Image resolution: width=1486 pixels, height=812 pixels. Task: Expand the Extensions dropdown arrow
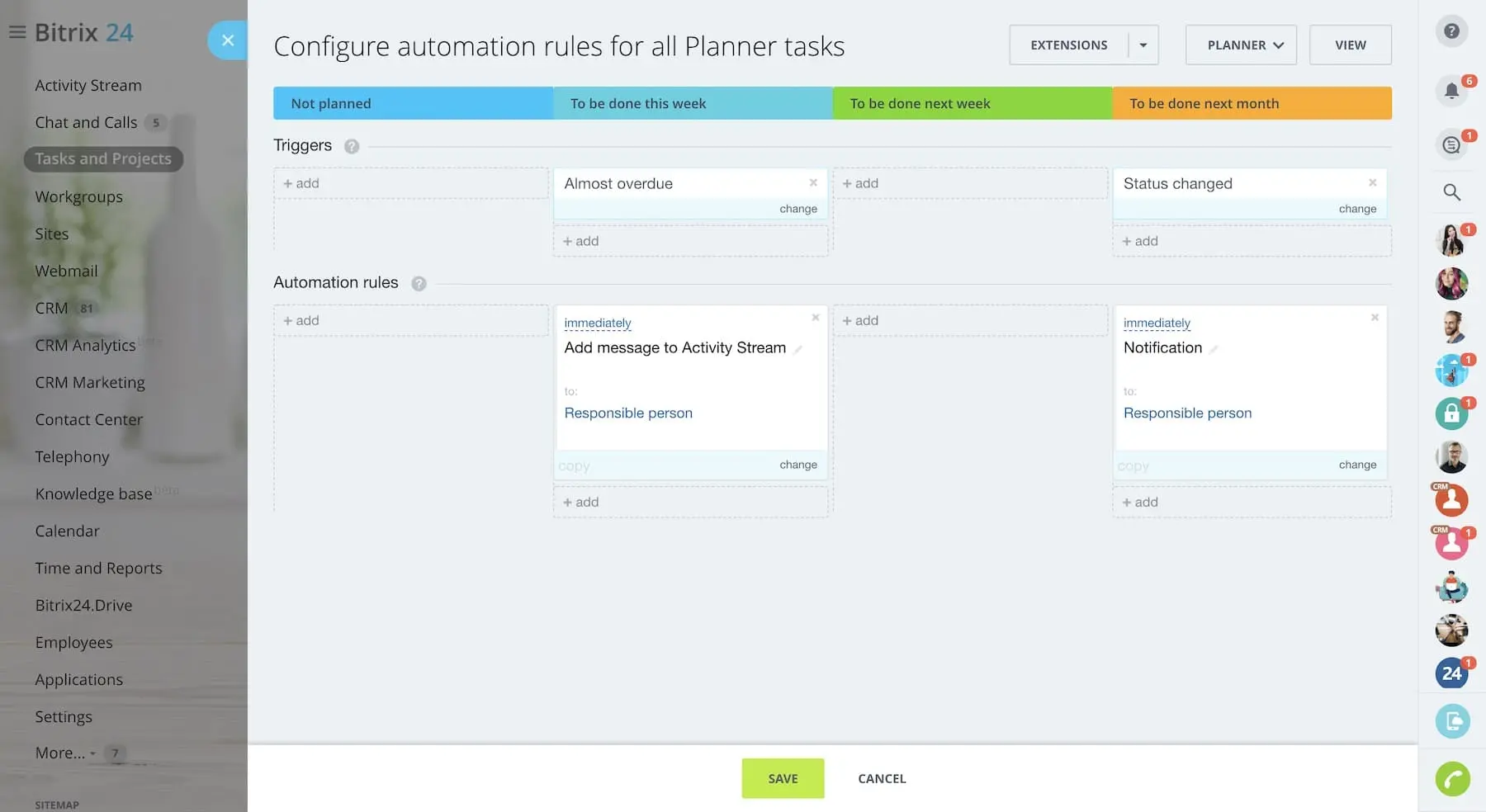pos(1143,45)
